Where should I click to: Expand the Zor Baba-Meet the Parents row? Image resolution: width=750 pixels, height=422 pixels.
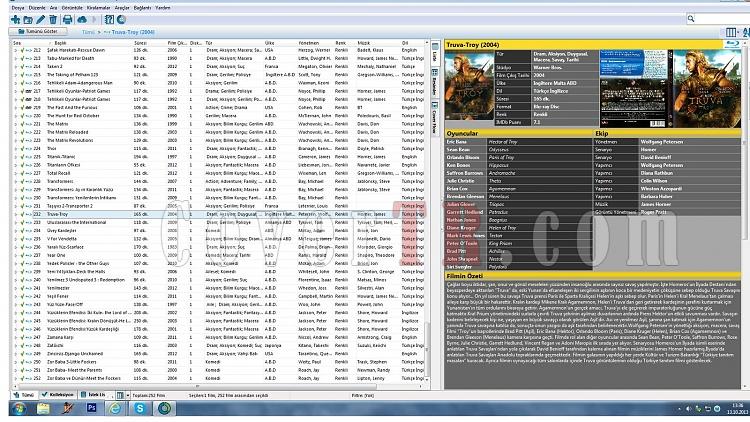(x=16, y=370)
